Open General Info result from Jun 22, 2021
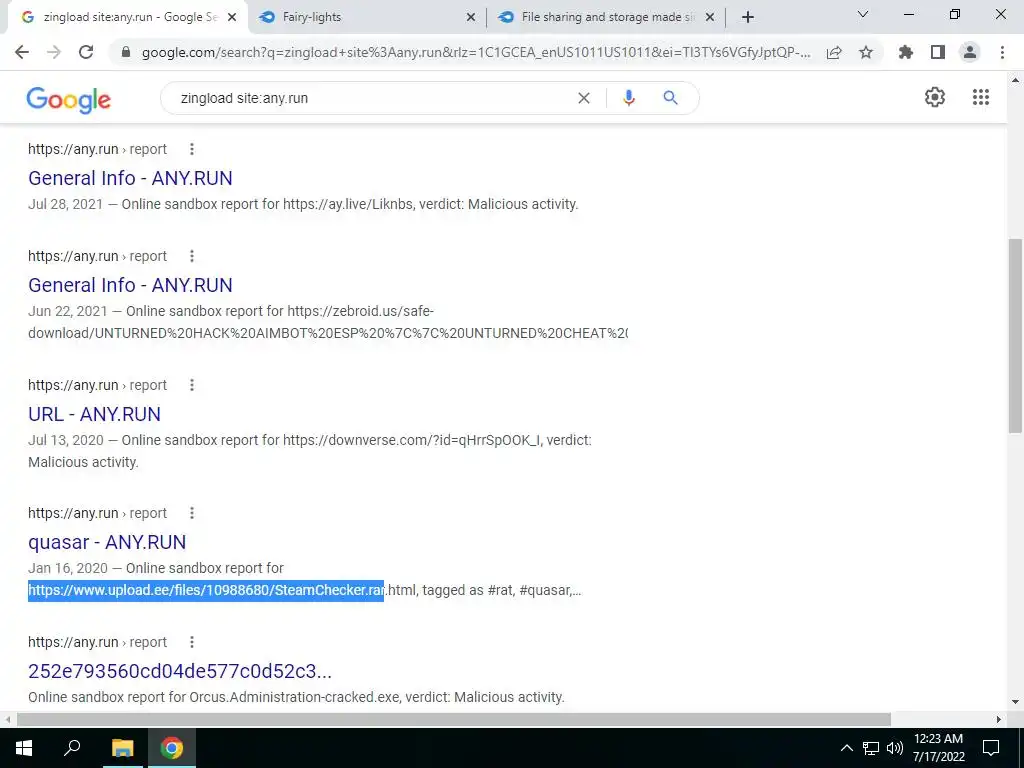The height and width of the screenshot is (768, 1024). click(x=130, y=285)
